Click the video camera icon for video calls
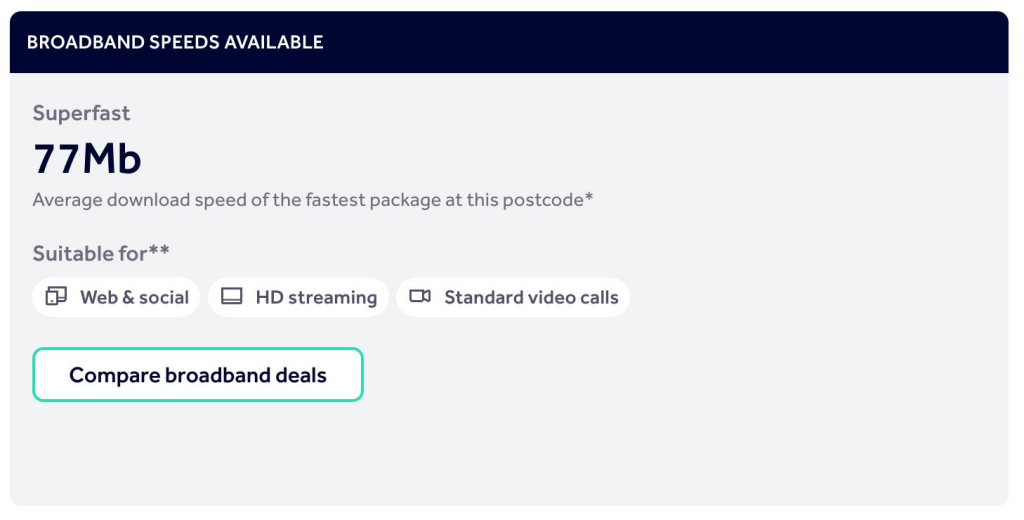Viewport: 1024px width, 520px height. (420, 297)
